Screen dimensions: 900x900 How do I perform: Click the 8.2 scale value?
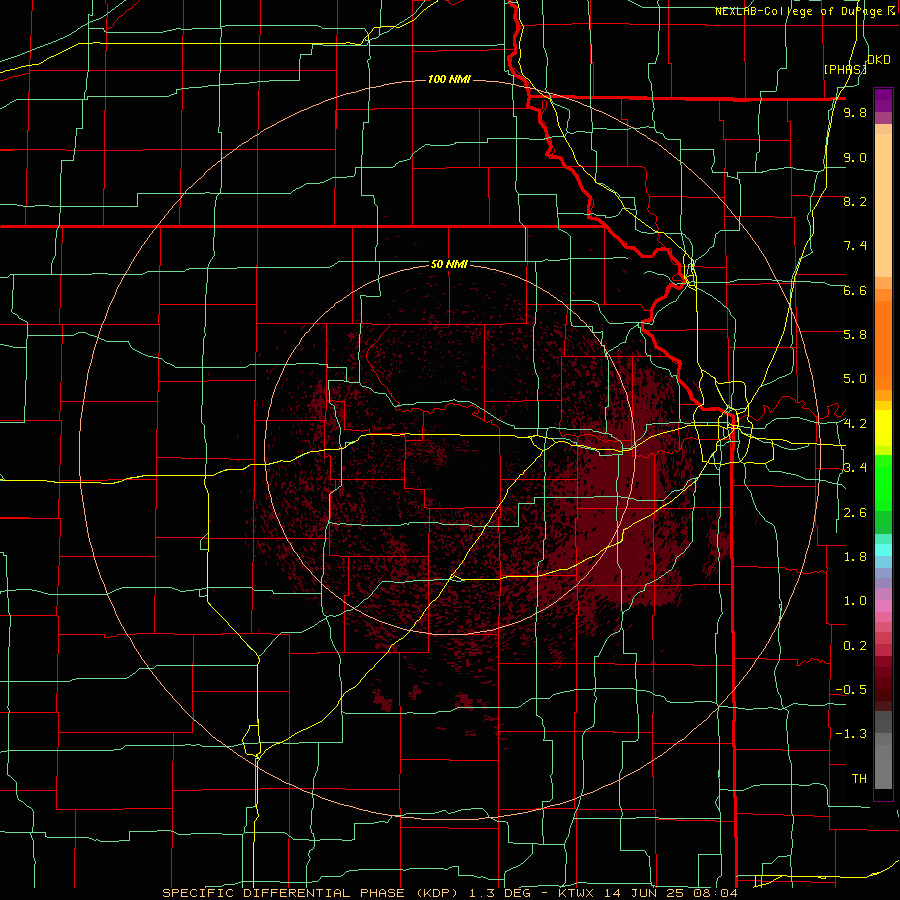click(x=855, y=201)
